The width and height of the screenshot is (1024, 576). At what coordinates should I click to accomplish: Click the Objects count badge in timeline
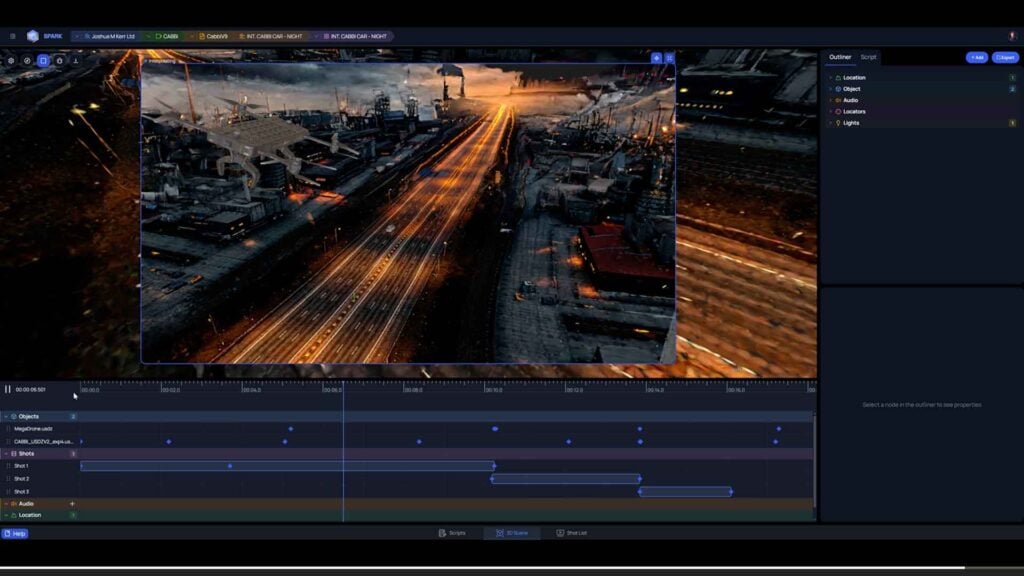73,417
